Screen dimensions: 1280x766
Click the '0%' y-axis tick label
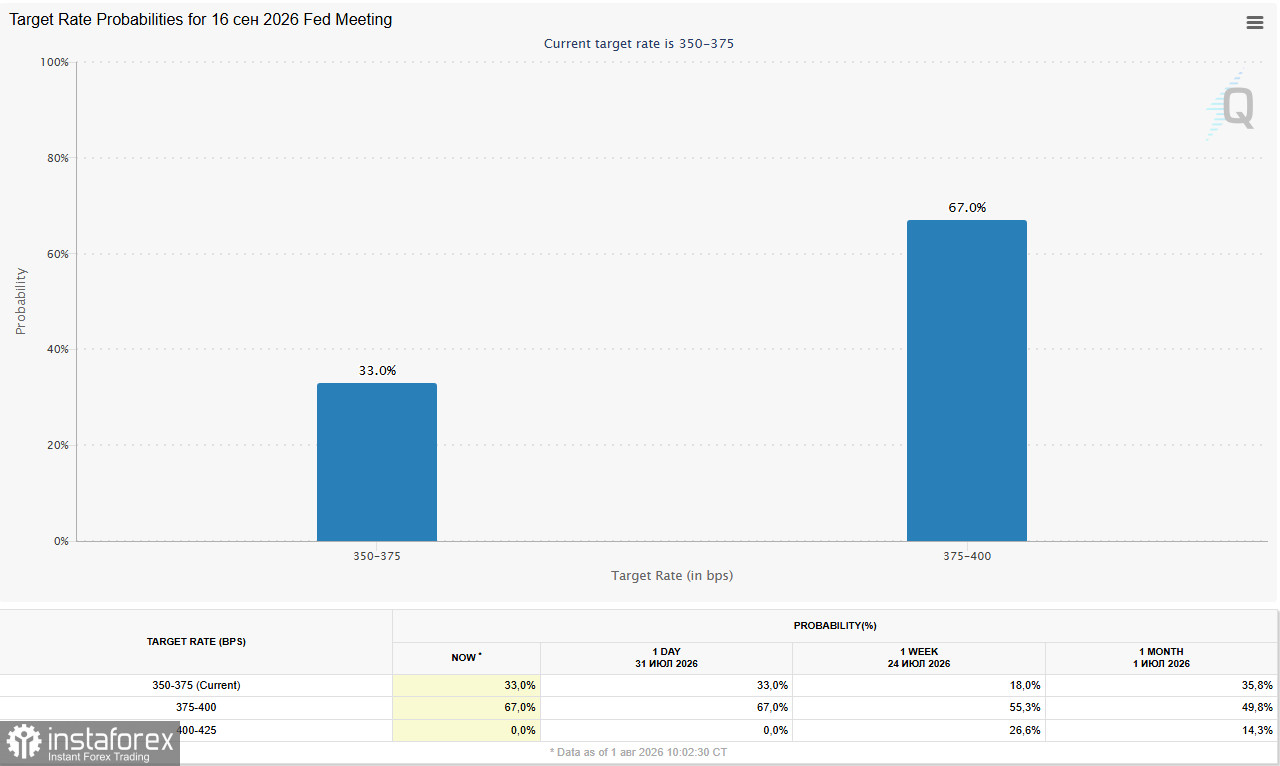pyautogui.click(x=61, y=541)
